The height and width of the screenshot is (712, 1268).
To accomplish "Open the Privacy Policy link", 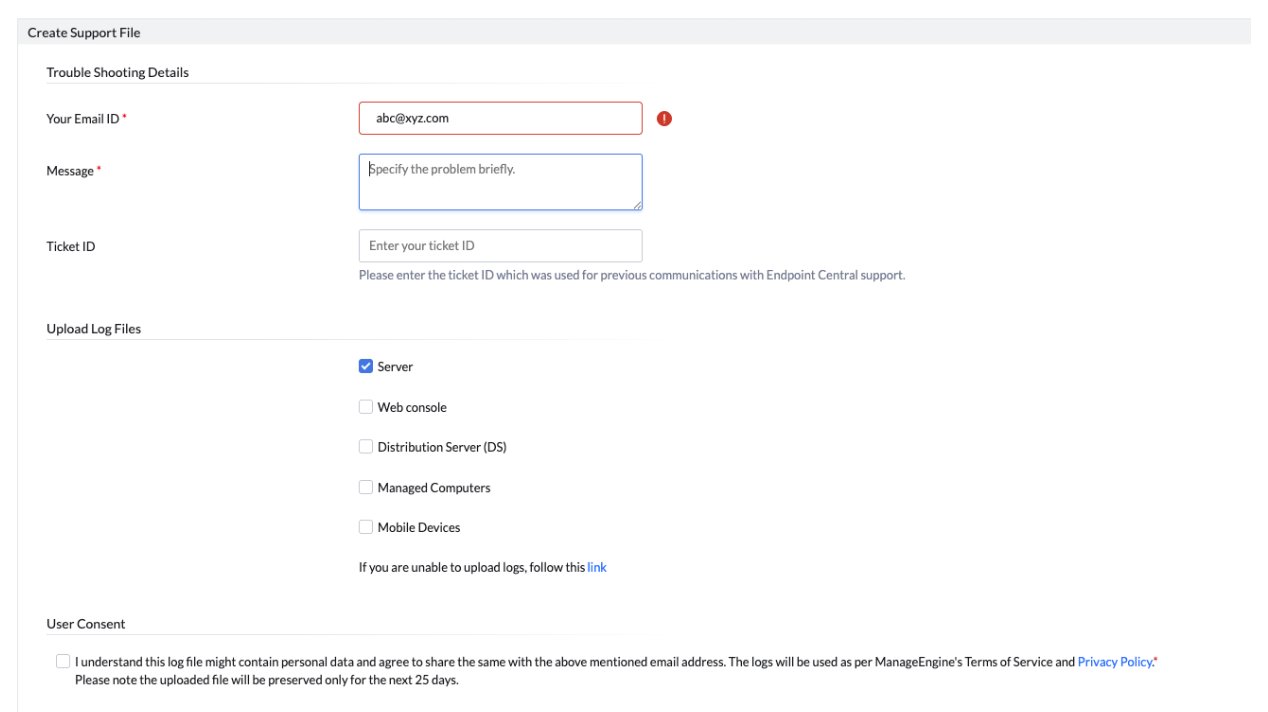I will point(1114,661).
